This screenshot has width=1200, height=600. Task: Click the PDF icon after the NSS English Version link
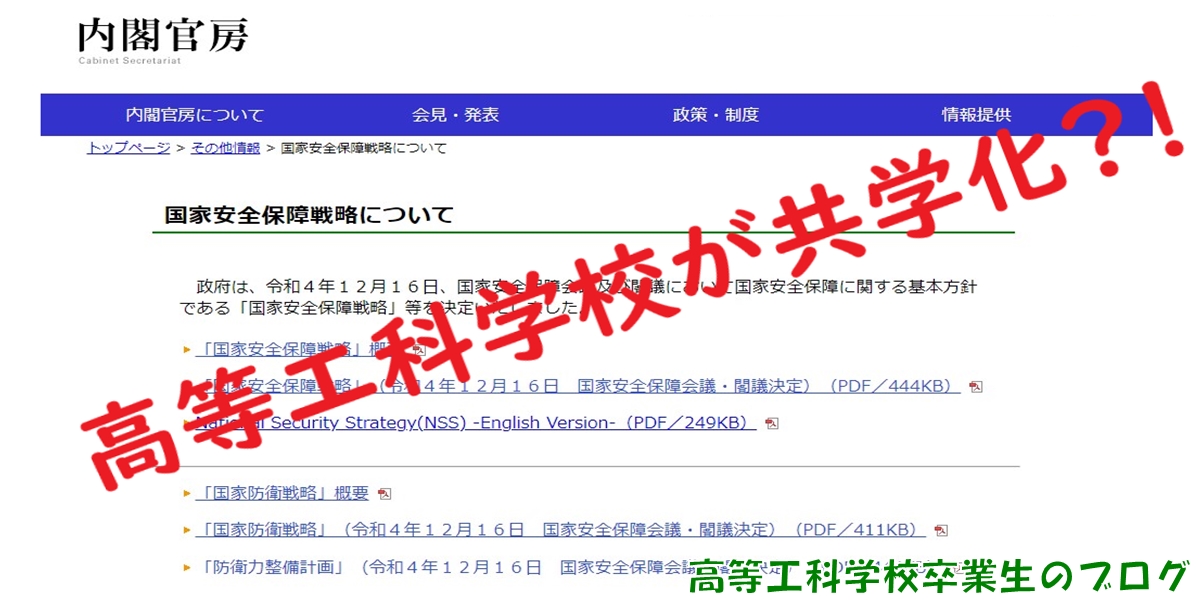[x=771, y=424]
